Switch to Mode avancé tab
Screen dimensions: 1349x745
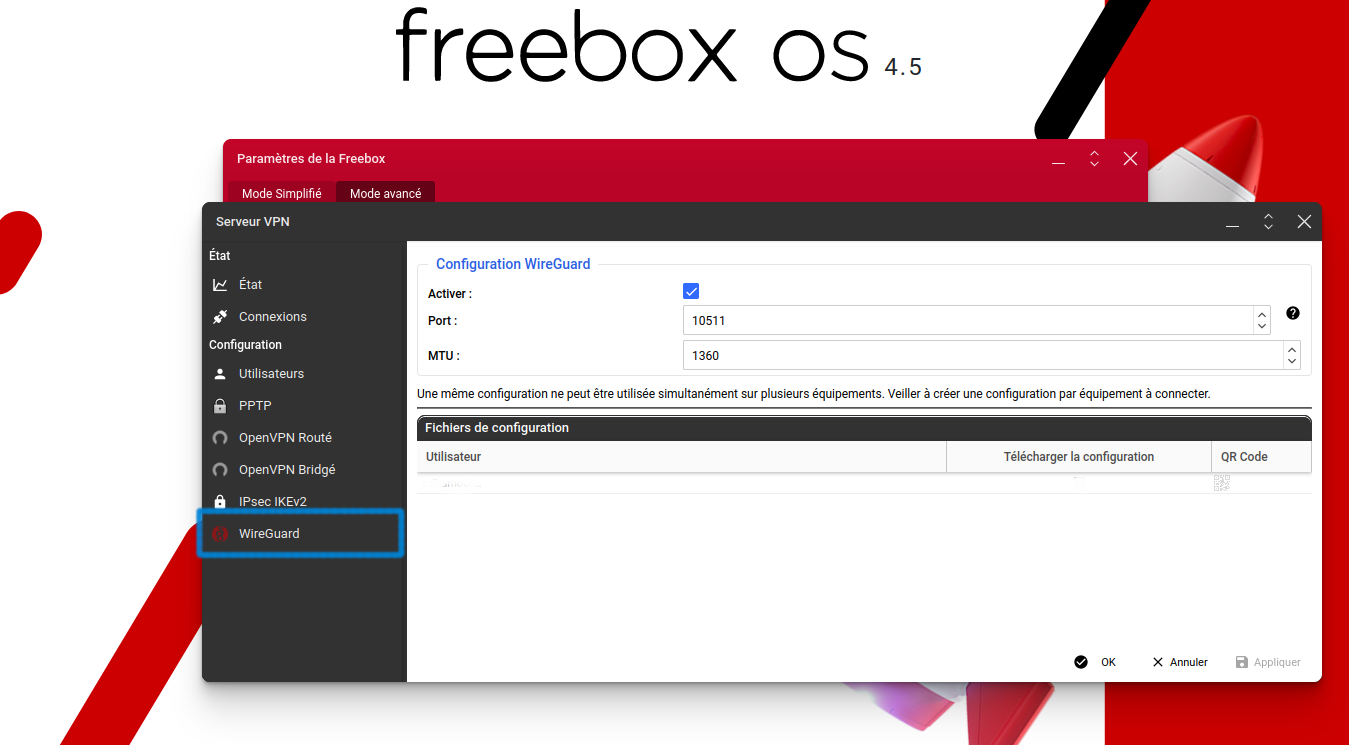386,193
